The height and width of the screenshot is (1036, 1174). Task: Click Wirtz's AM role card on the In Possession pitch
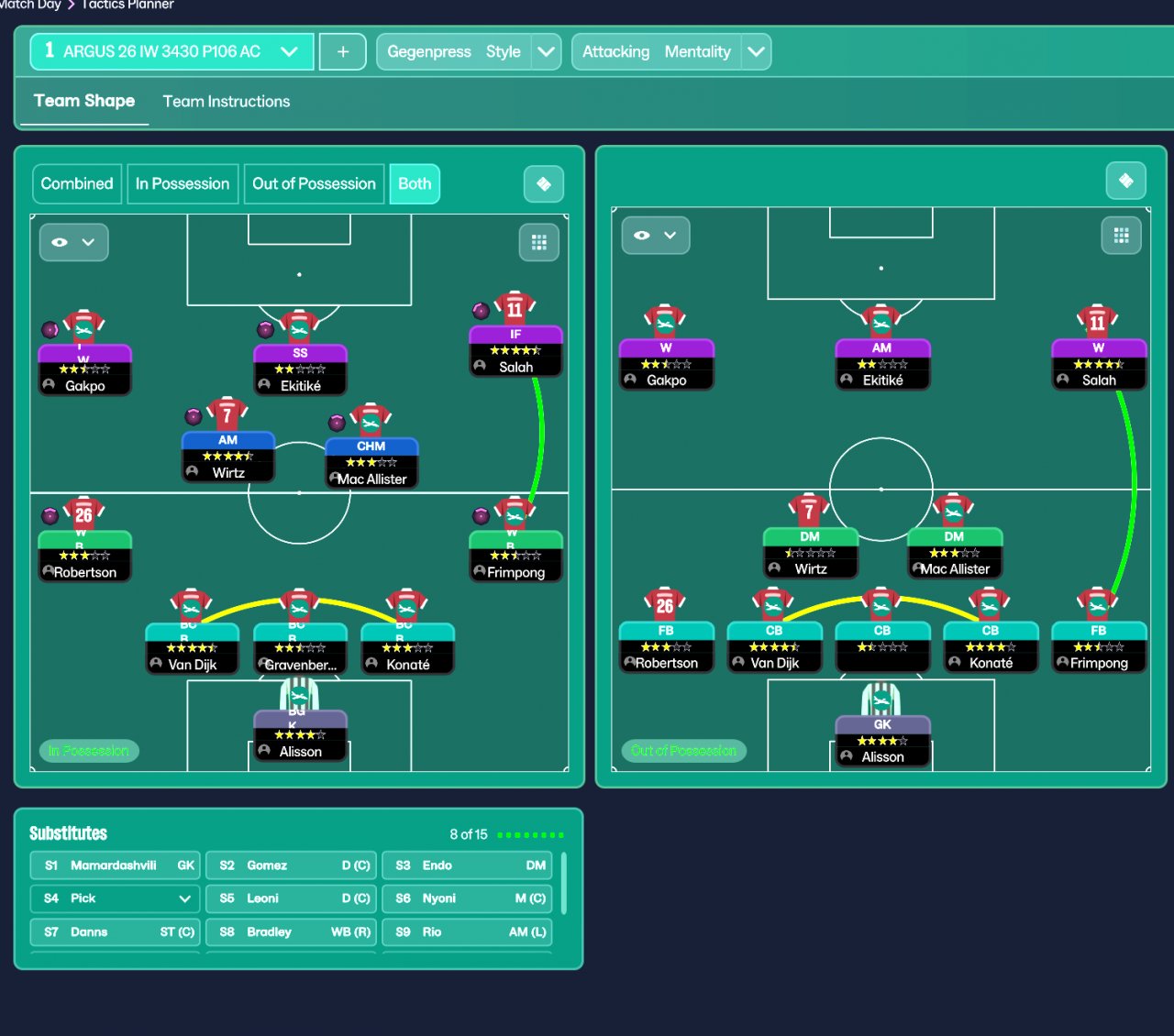point(228,457)
